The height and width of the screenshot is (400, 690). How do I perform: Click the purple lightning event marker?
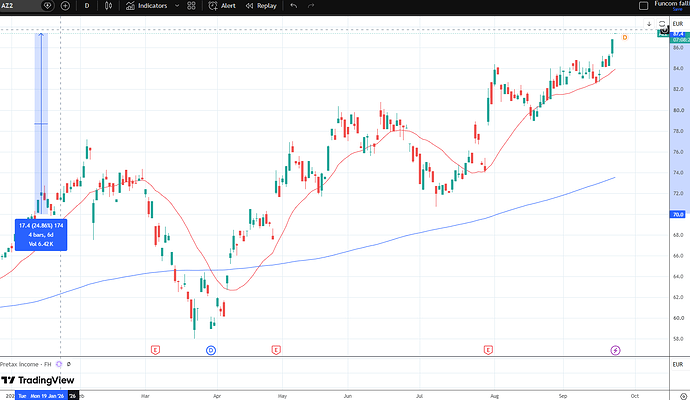pos(615,350)
